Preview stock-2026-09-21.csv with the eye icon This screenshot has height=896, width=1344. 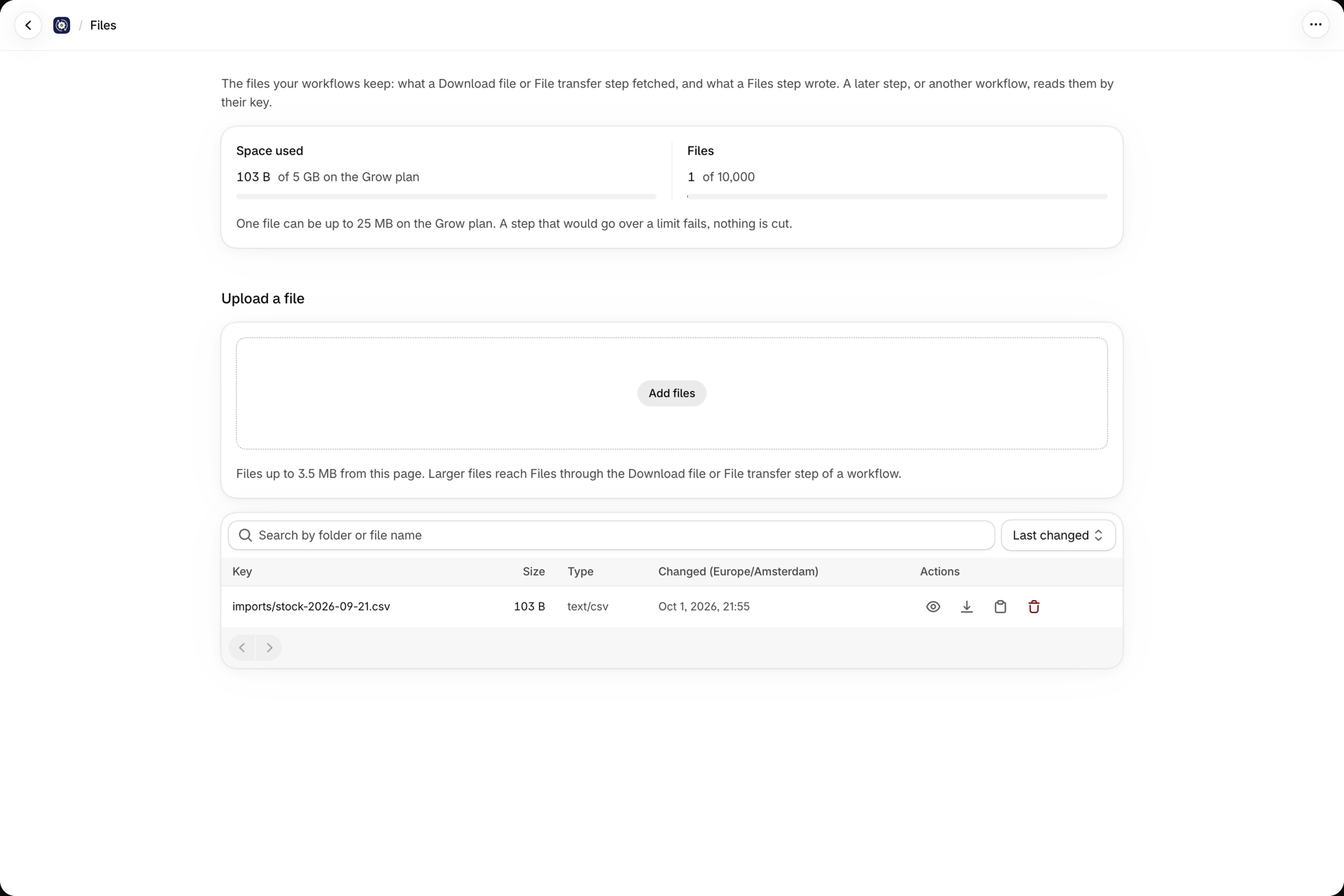click(x=933, y=607)
